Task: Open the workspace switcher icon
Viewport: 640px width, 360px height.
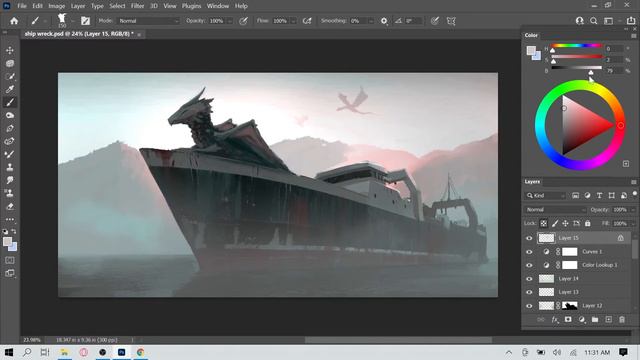Action: pyautogui.click(x=608, y=21)
